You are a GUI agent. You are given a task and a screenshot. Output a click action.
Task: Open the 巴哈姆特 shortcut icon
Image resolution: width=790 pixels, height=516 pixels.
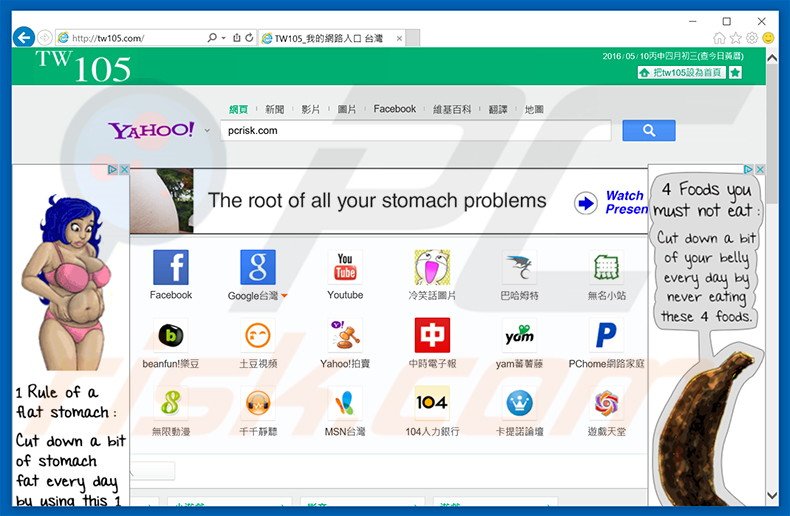(x=519, y=268)
